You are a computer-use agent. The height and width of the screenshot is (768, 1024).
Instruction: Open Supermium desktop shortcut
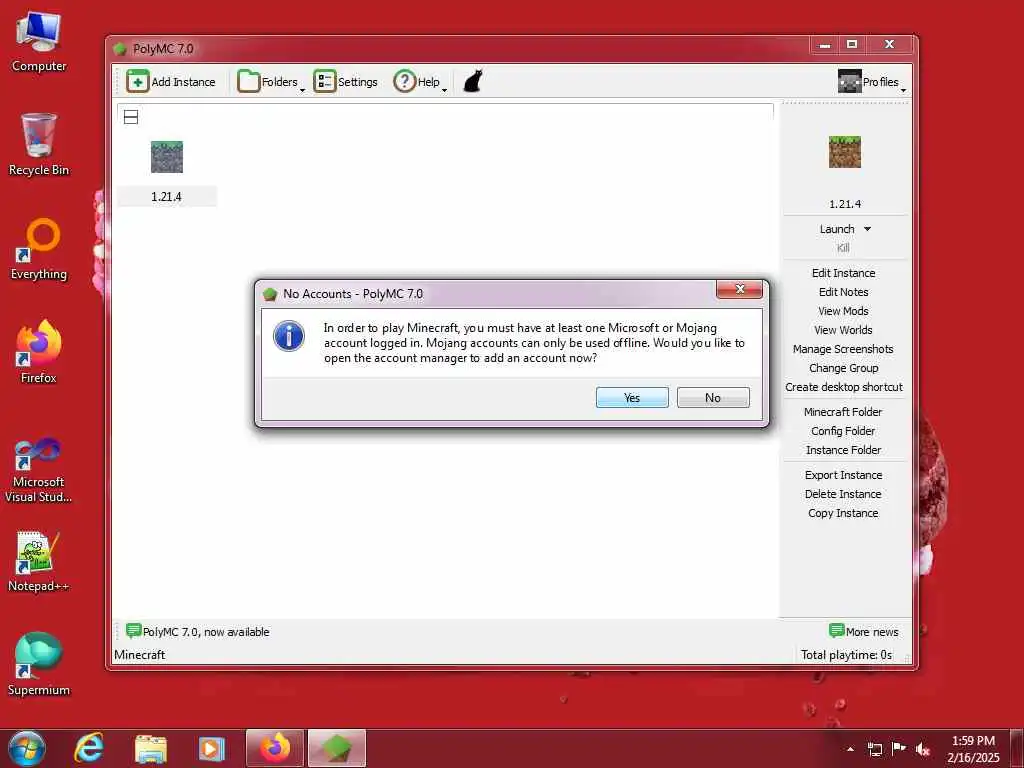point(39,665)
